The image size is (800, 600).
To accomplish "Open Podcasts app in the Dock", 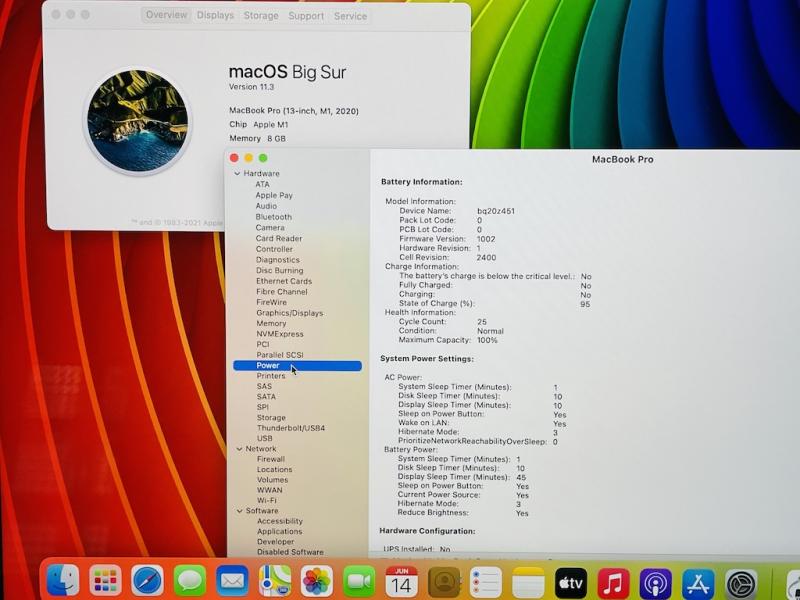I will [656, 583].
